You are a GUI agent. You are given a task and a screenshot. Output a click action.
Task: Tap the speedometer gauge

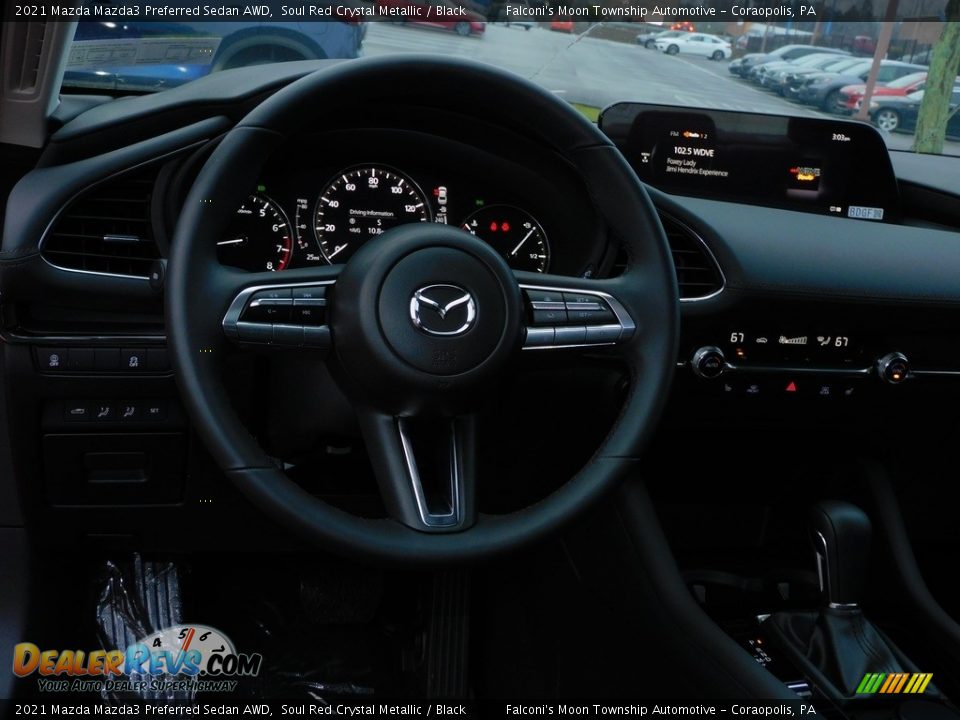[371, 211]
